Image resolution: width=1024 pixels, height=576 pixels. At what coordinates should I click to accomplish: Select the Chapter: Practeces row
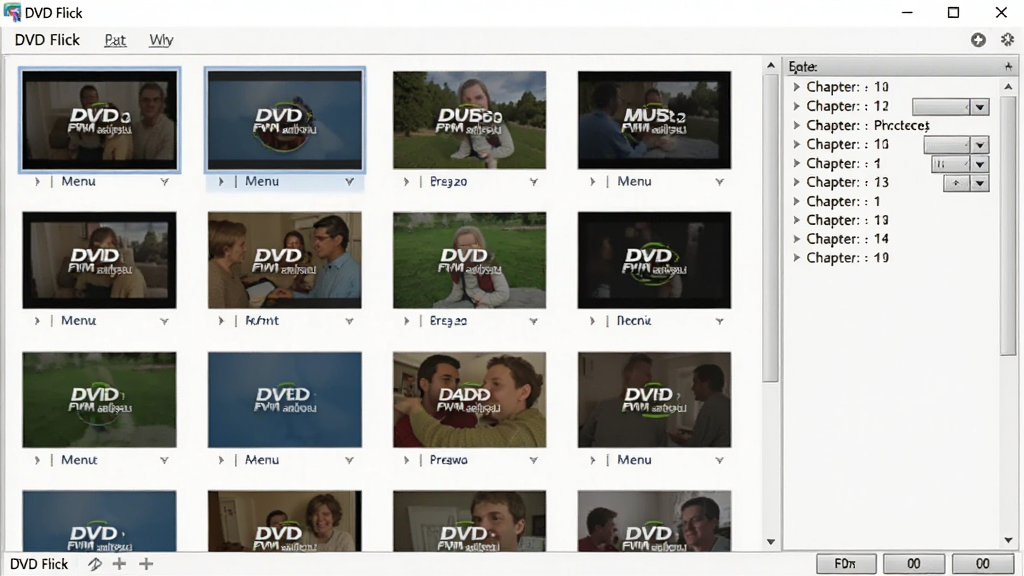click(868, 125)
